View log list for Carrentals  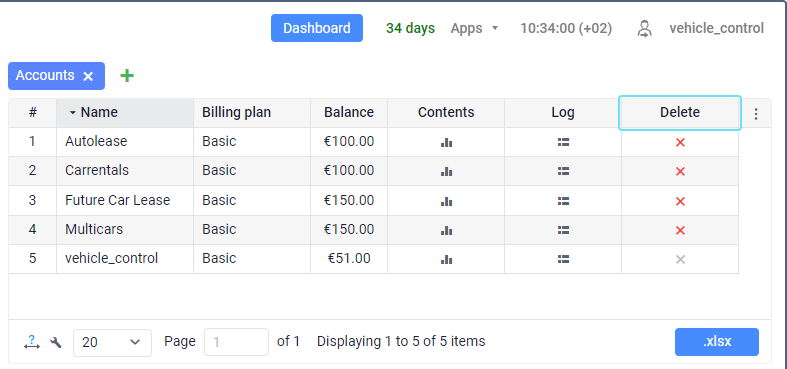(x=563, y=172)
